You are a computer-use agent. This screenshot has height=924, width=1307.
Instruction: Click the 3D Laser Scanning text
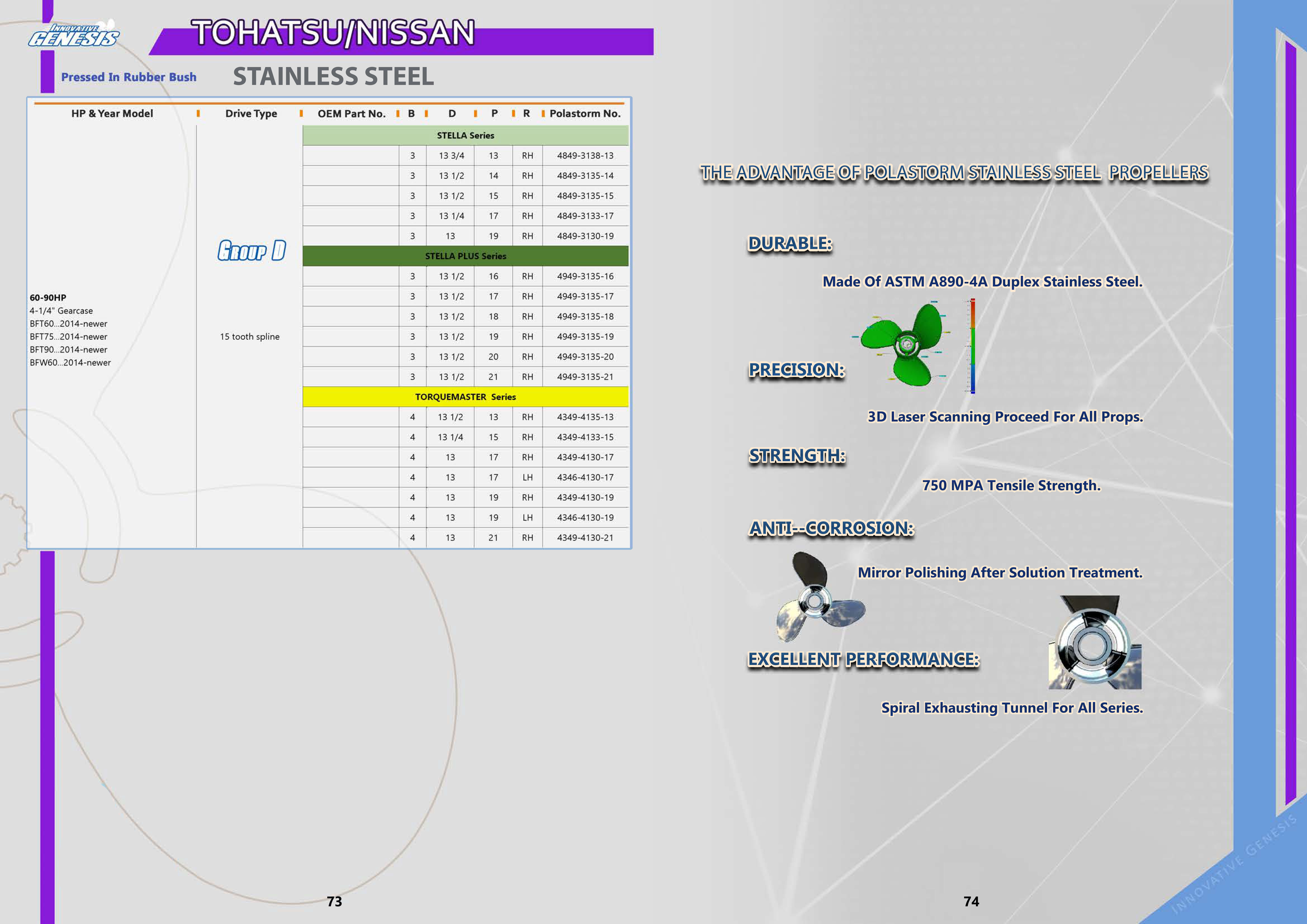[1005, 417]
